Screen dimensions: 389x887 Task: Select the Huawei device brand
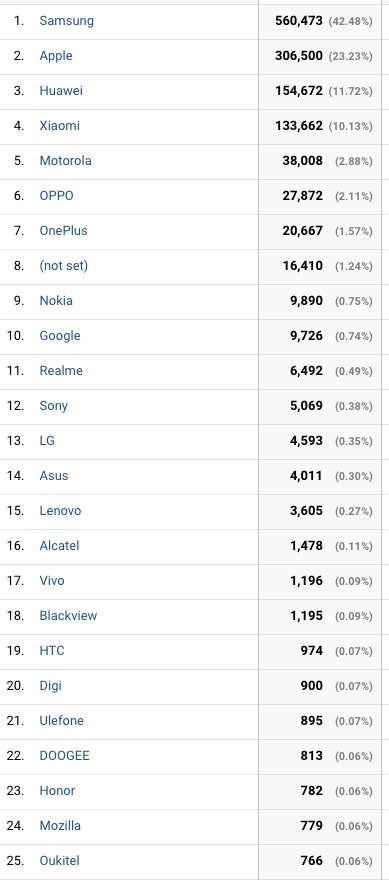[61, 91]
